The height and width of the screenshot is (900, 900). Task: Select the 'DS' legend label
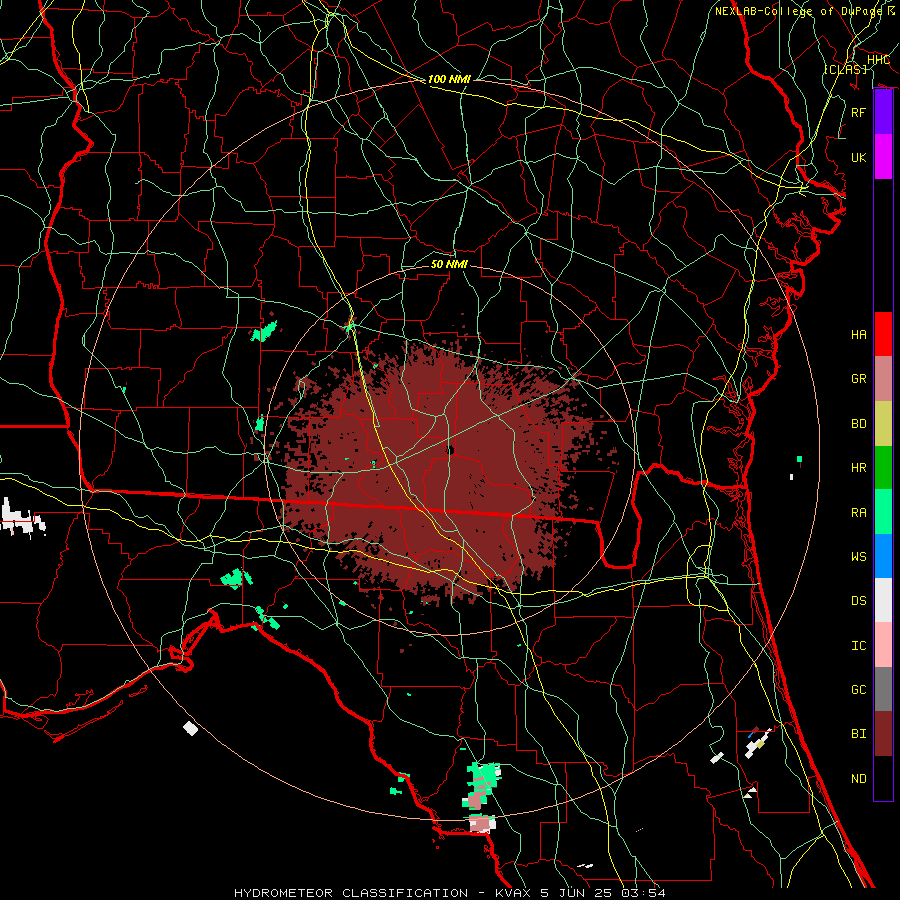point(858,600)
